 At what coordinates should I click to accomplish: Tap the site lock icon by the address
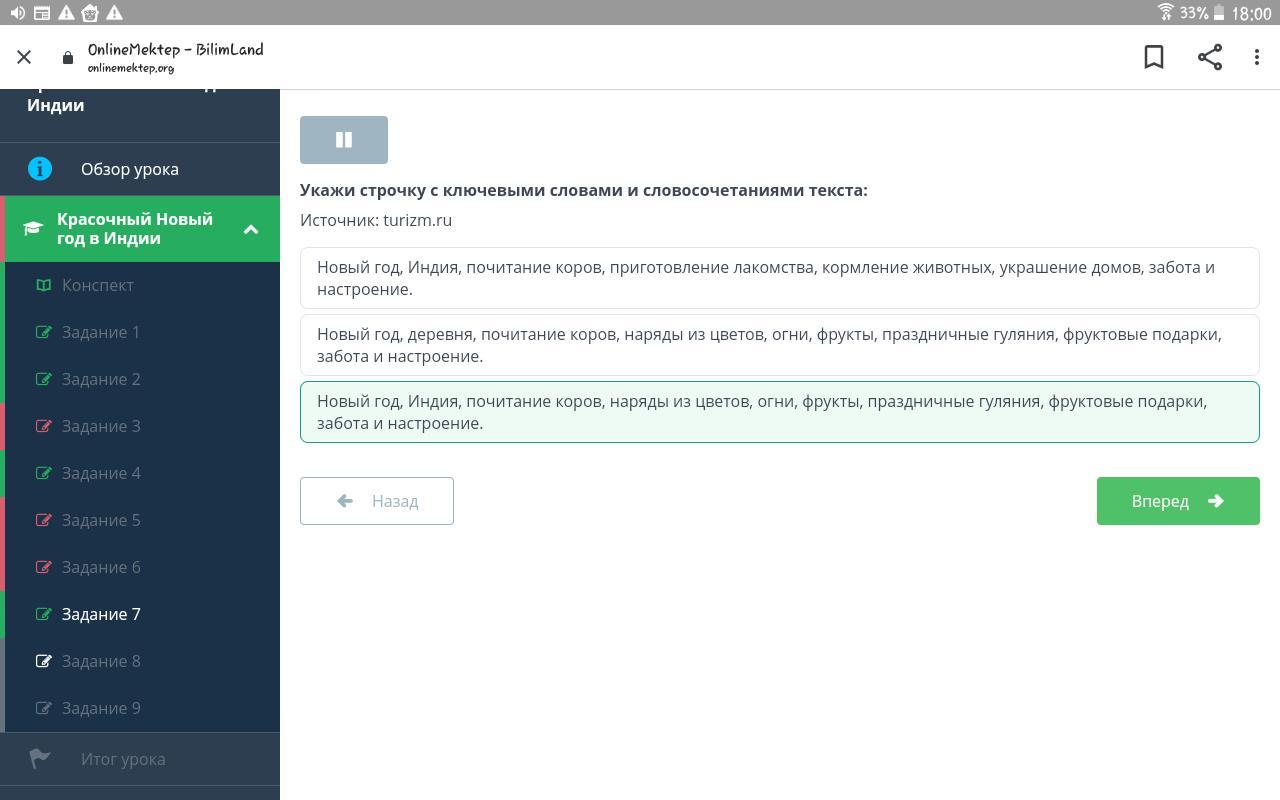[68, 58]
